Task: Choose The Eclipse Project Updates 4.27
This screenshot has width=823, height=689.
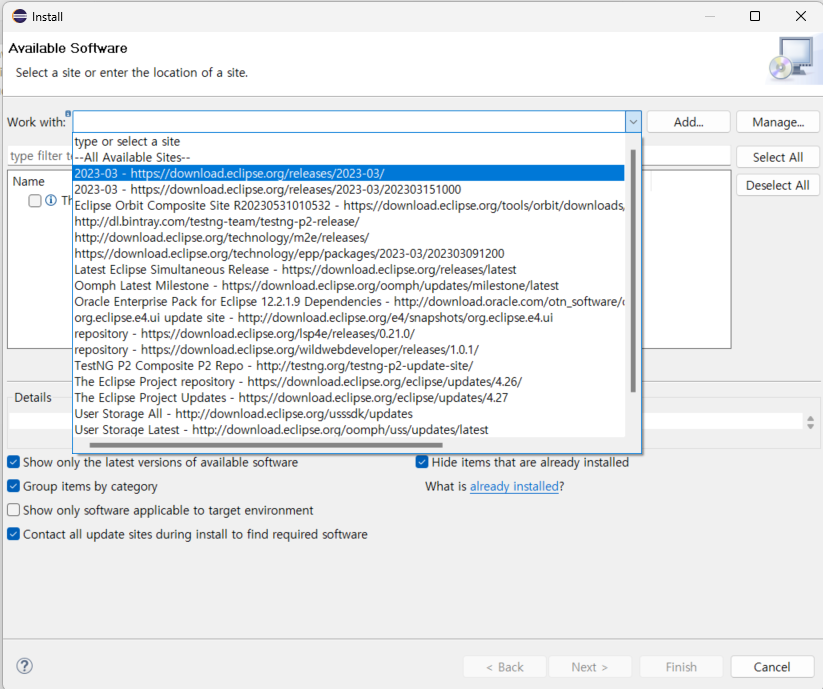Action: (349, 398)
